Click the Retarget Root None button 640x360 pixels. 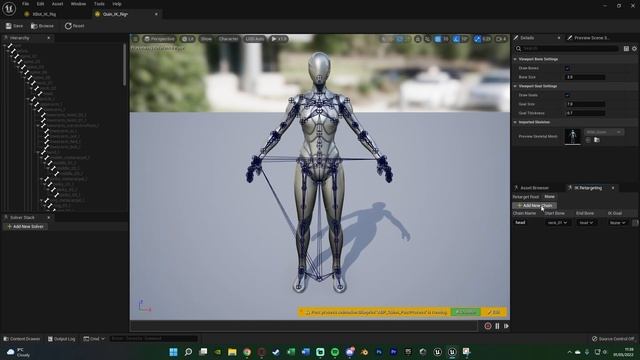coord(549,197)
